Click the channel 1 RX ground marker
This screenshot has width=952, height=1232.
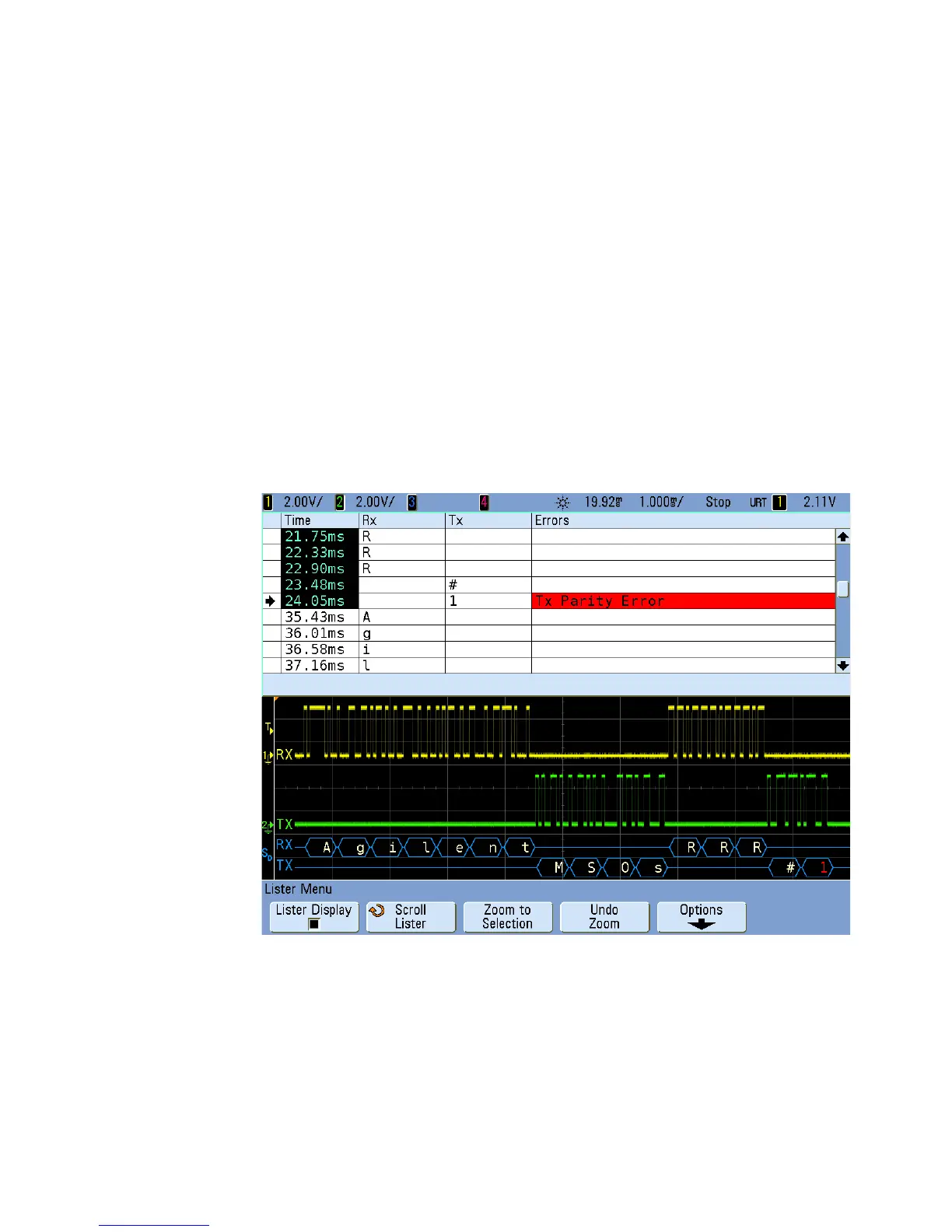[x=268, y=756]
